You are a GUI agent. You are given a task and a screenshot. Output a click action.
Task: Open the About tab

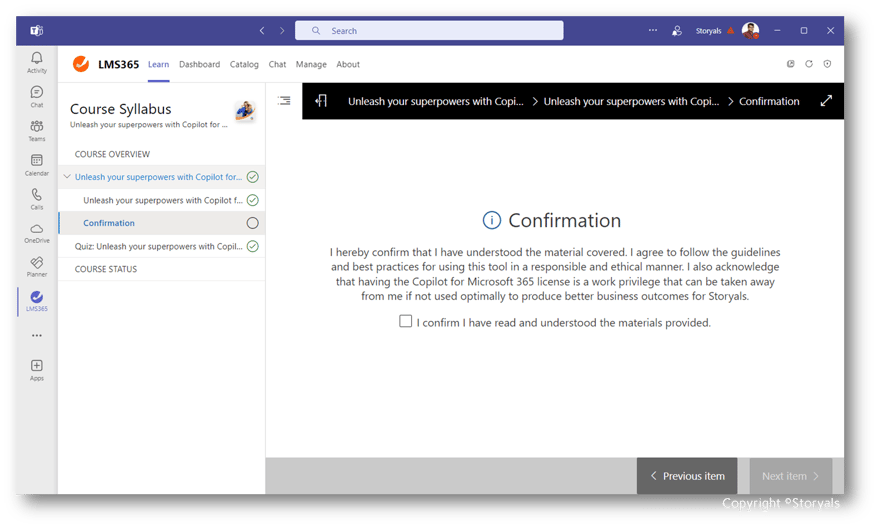tap(348, 64)
